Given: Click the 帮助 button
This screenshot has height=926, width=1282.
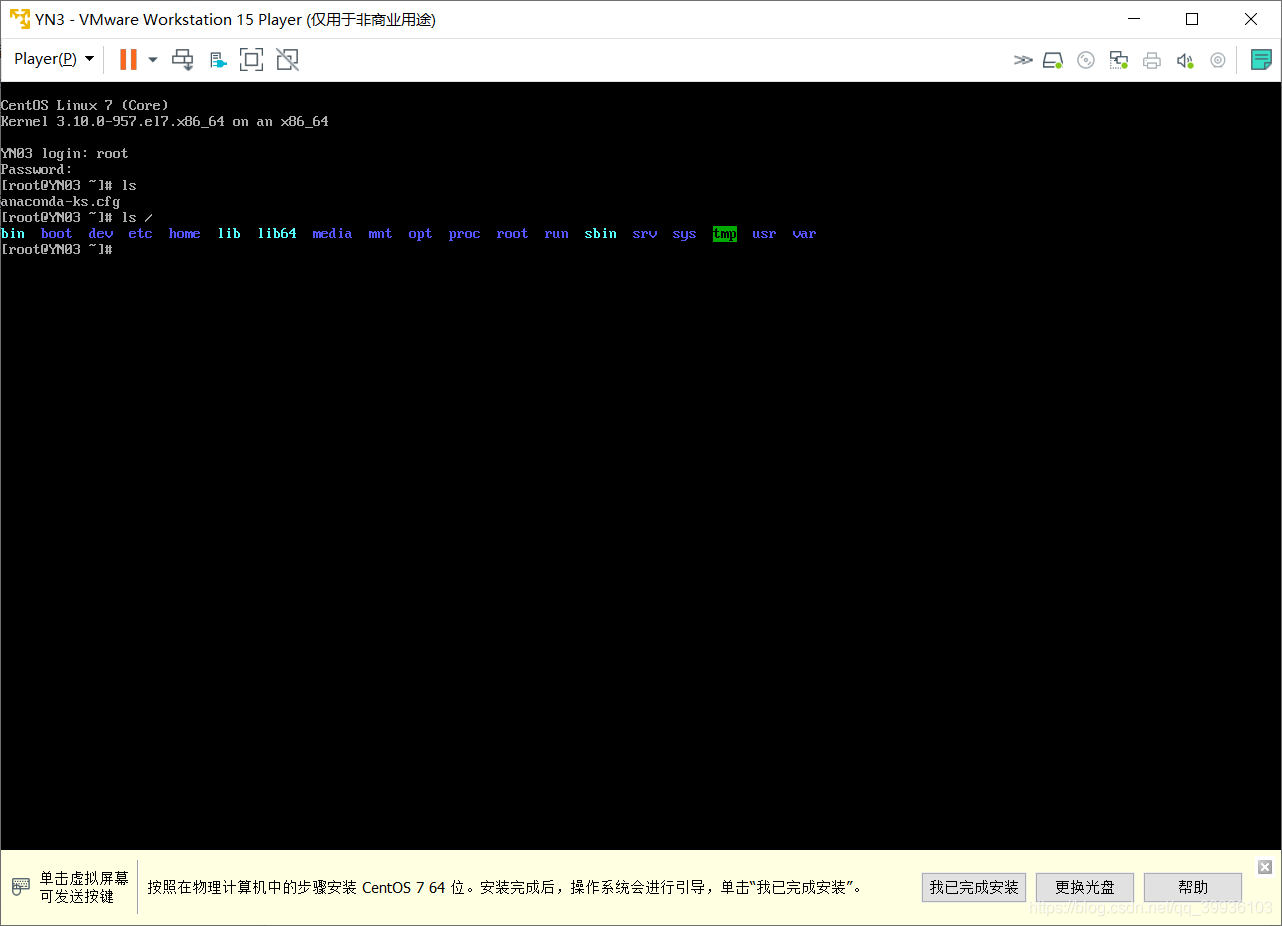Looking at the screenshot, I should click(x=1193, y=887).
